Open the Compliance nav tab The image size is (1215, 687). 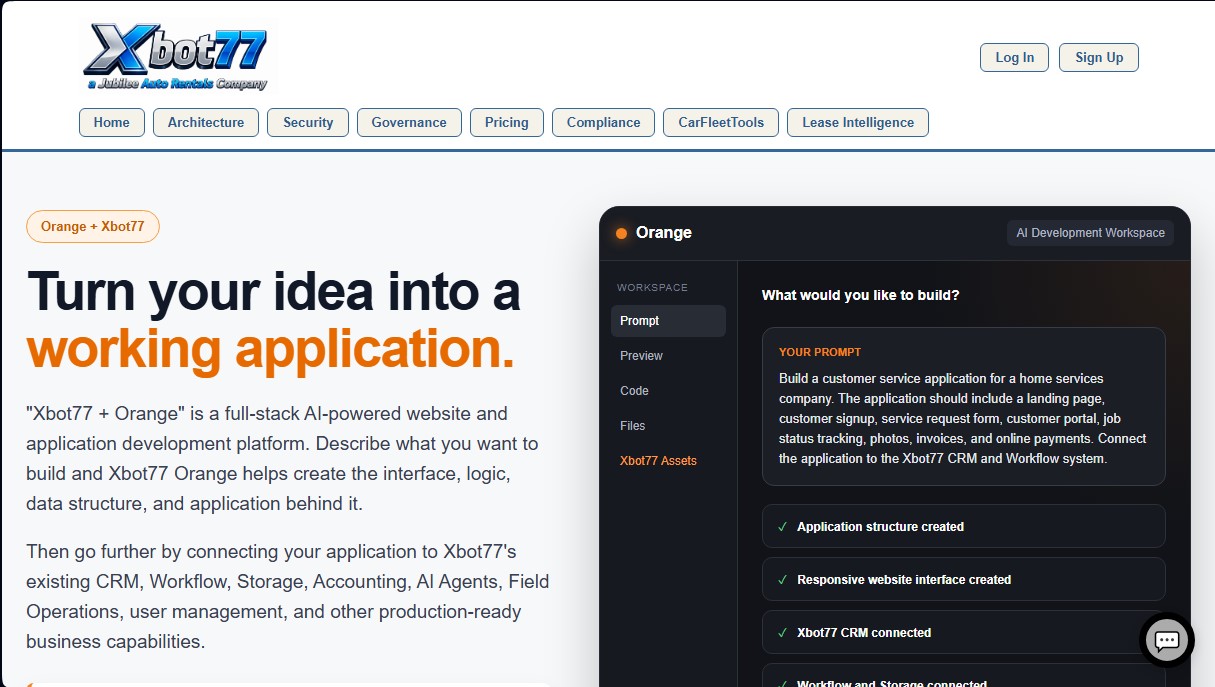603,122
